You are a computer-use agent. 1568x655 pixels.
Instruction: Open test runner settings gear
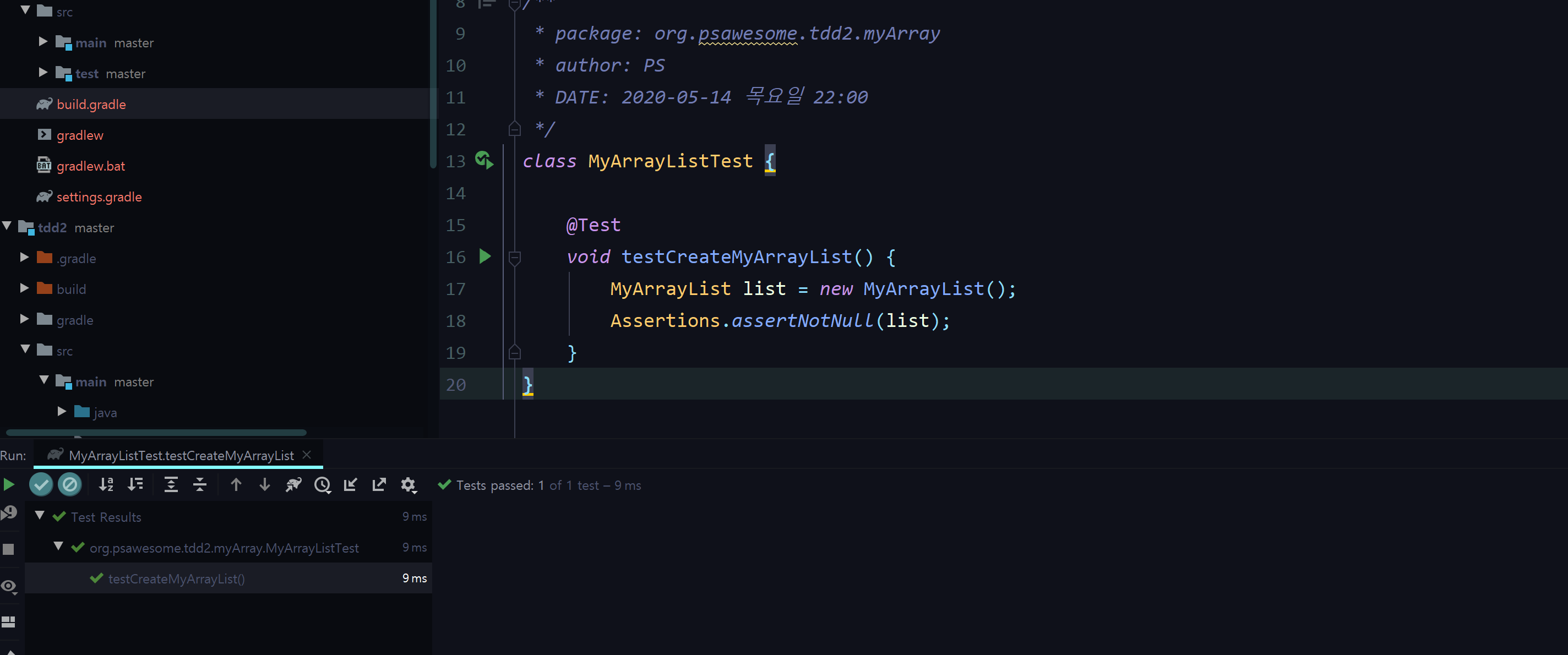point(408,484)
